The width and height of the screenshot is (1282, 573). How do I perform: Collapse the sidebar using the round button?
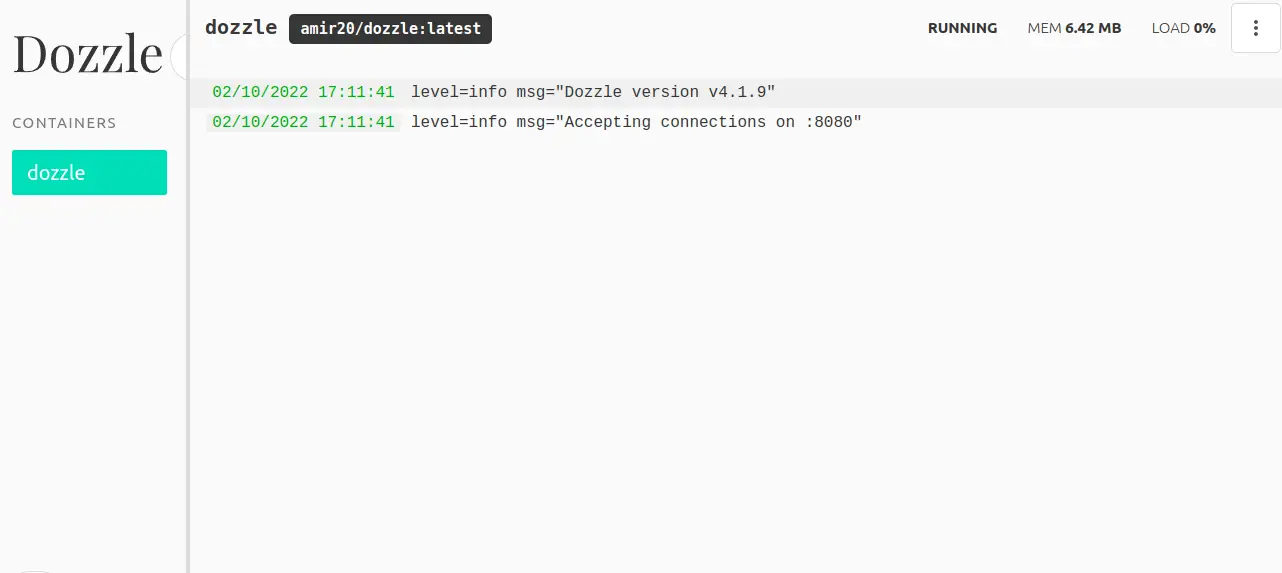tap(180, 56)
